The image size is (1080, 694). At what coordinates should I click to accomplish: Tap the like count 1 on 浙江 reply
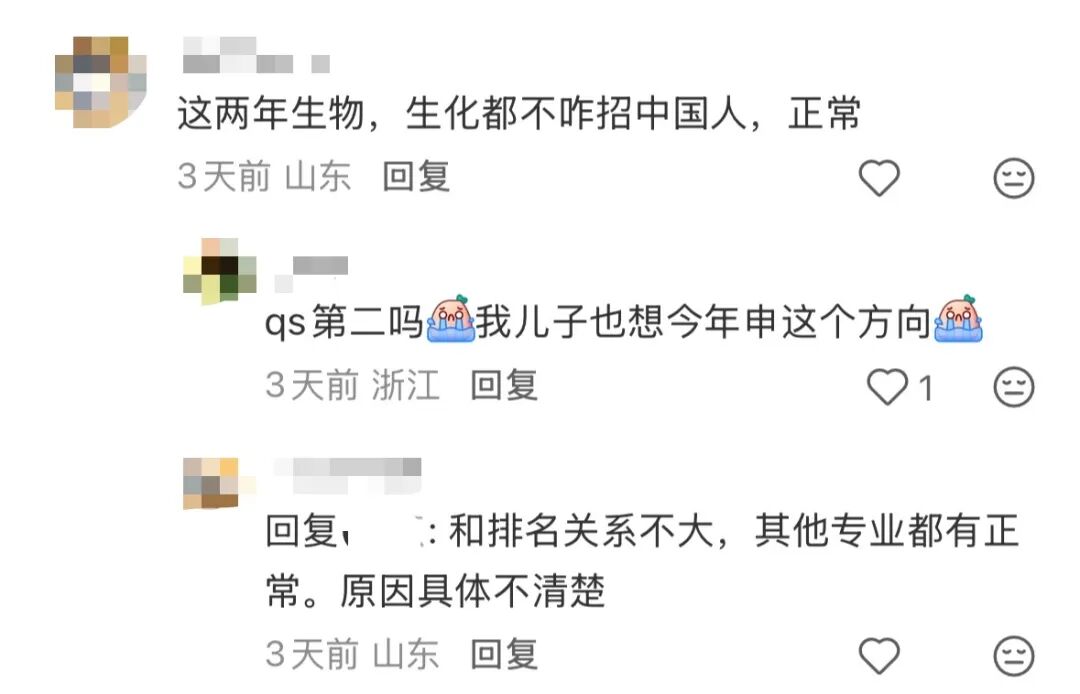pos(926,388)
